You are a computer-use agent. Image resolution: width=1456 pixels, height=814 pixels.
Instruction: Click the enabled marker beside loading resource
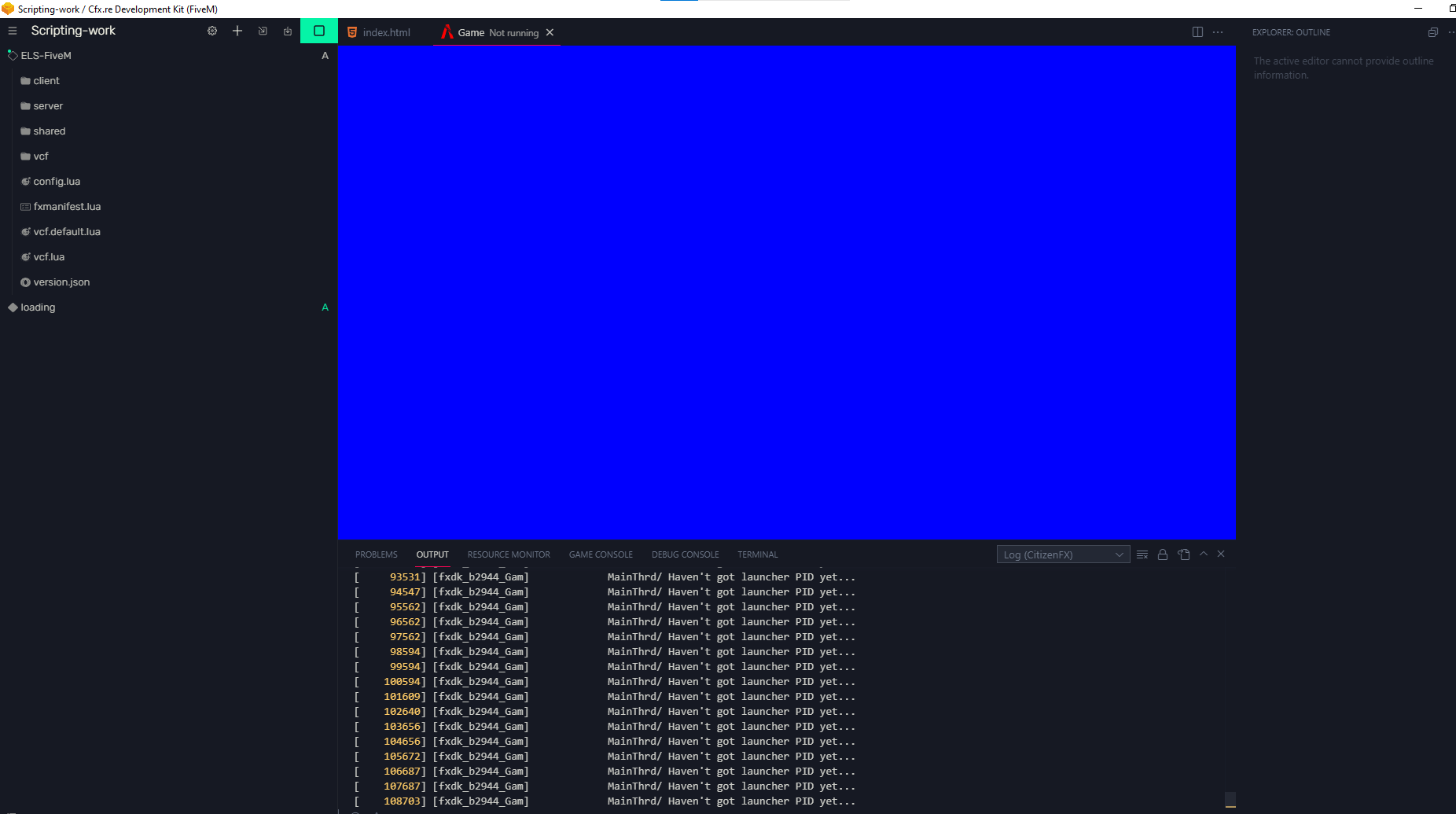[325, 308]
